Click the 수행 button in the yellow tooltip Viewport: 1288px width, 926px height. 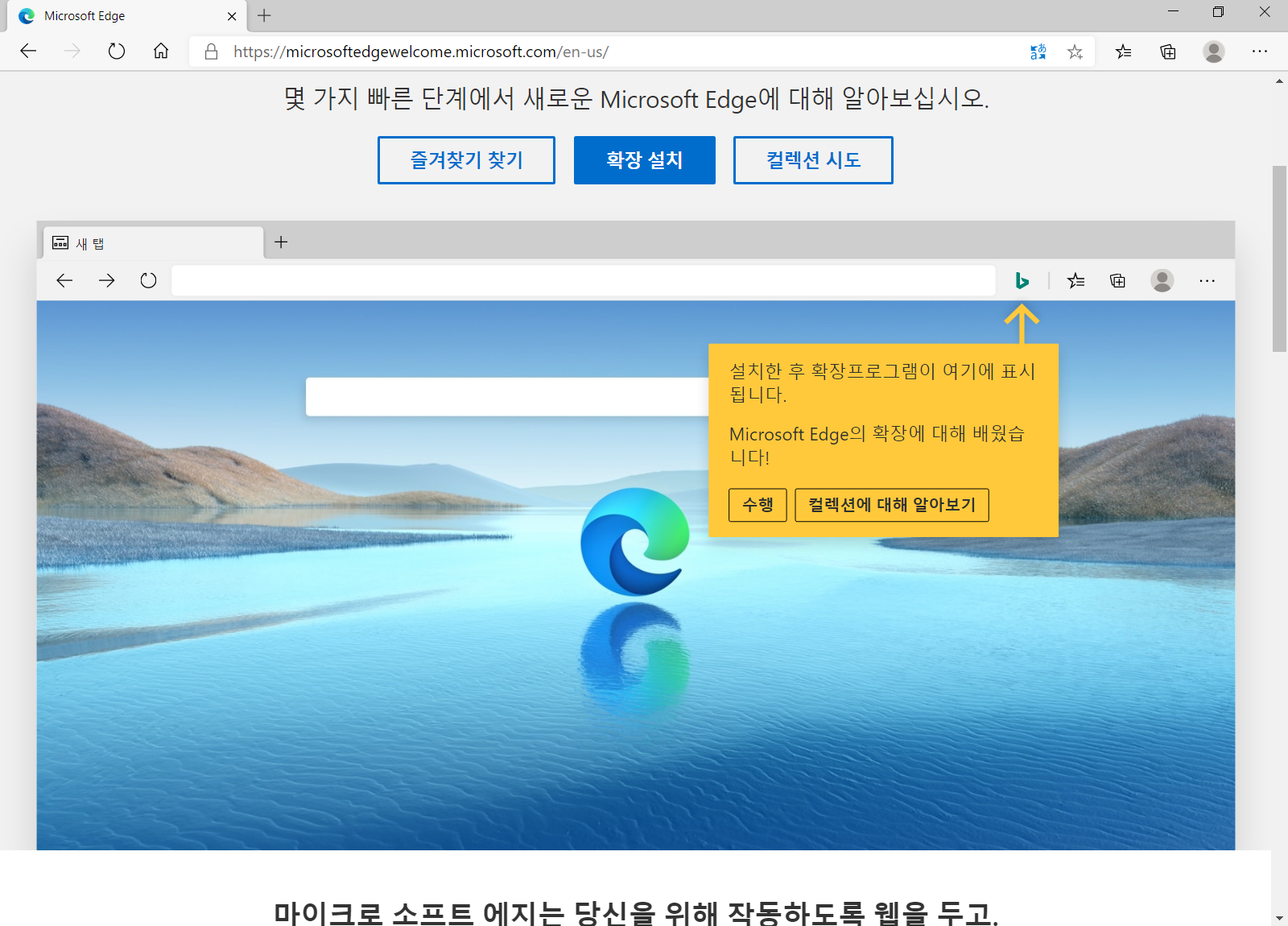pos(758,505)
